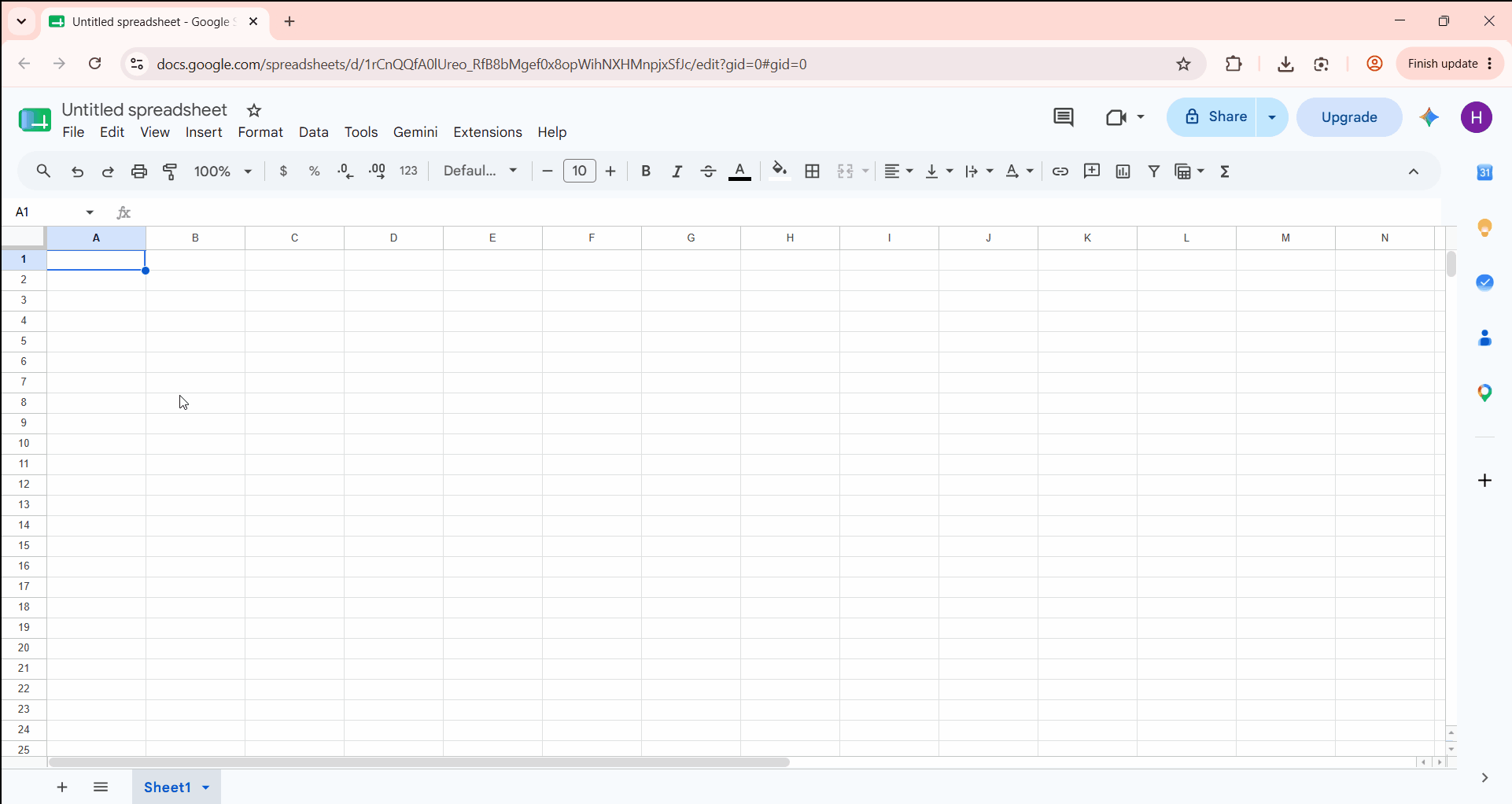Viewport: 1512px width, 804px height.
Task: Open the File menu
Action: (x=73, y=132)
